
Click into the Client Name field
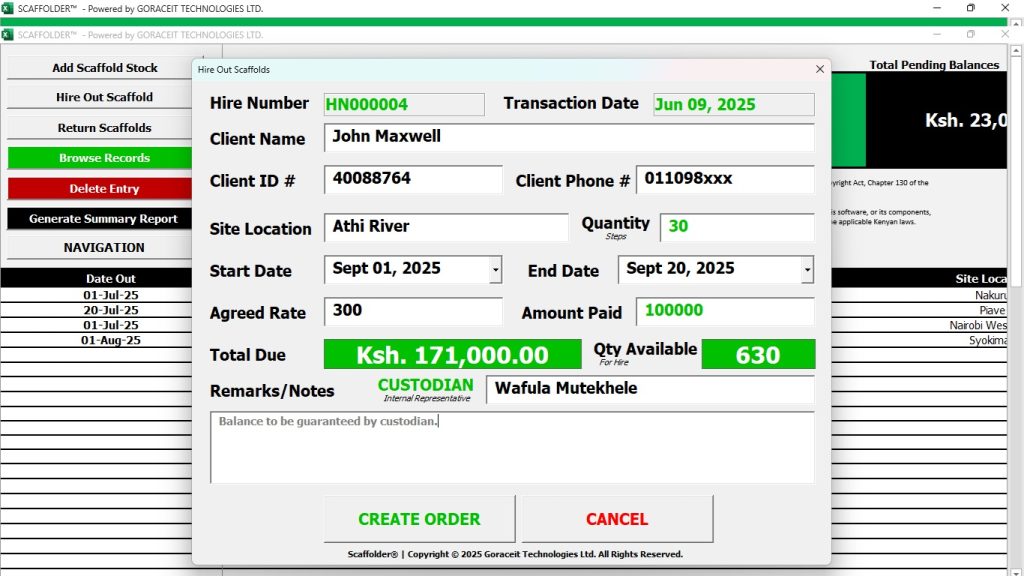click(568, 138)
